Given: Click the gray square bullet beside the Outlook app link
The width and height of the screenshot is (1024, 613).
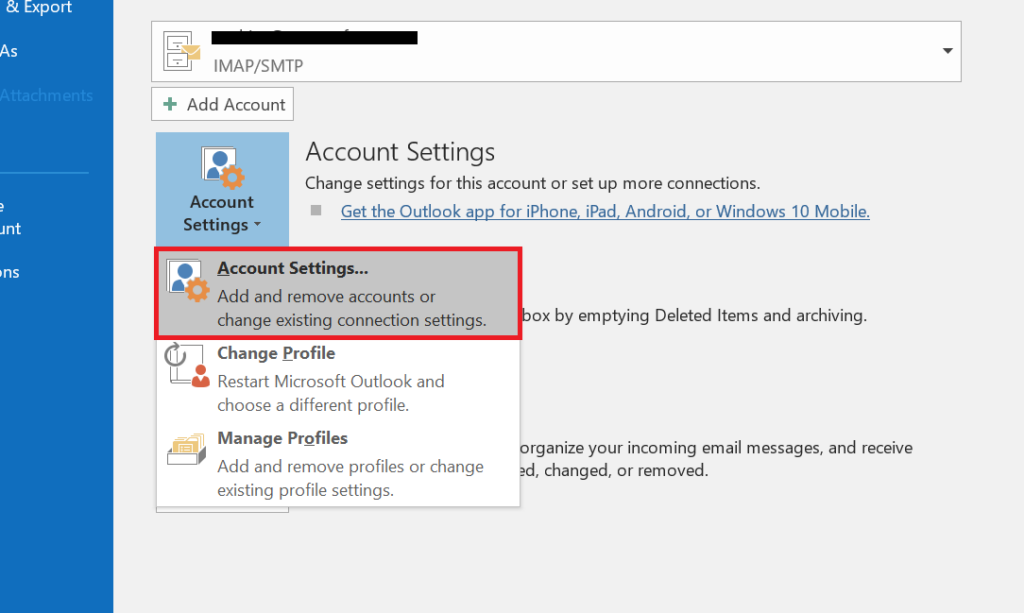Looking at the screenshot, I should (x=316, y=211).
